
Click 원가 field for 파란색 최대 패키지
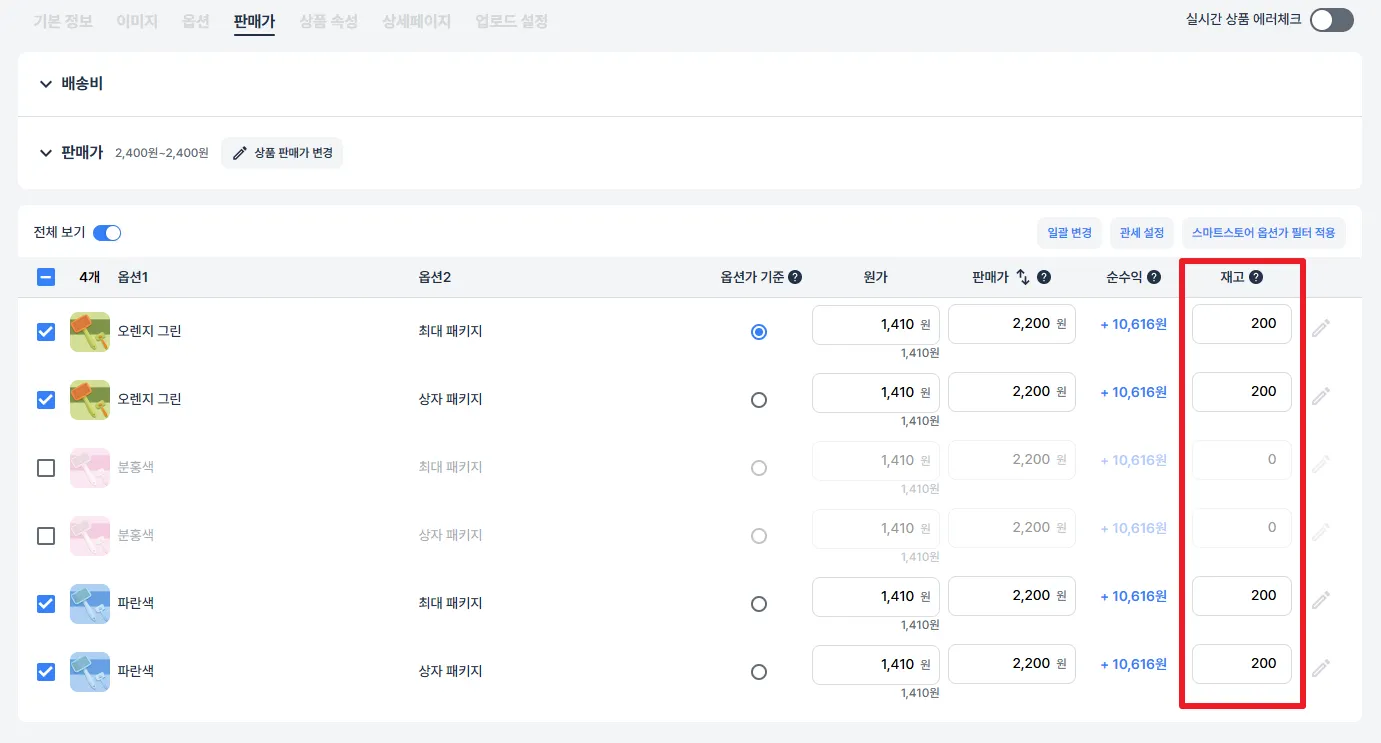click(876, 596)
